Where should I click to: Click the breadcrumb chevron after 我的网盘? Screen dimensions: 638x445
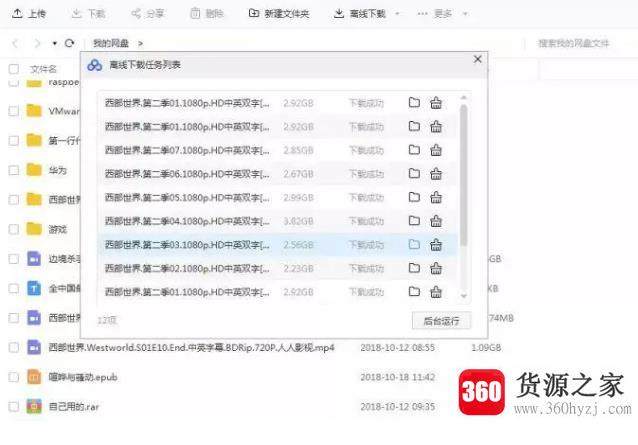coord(140,43)
